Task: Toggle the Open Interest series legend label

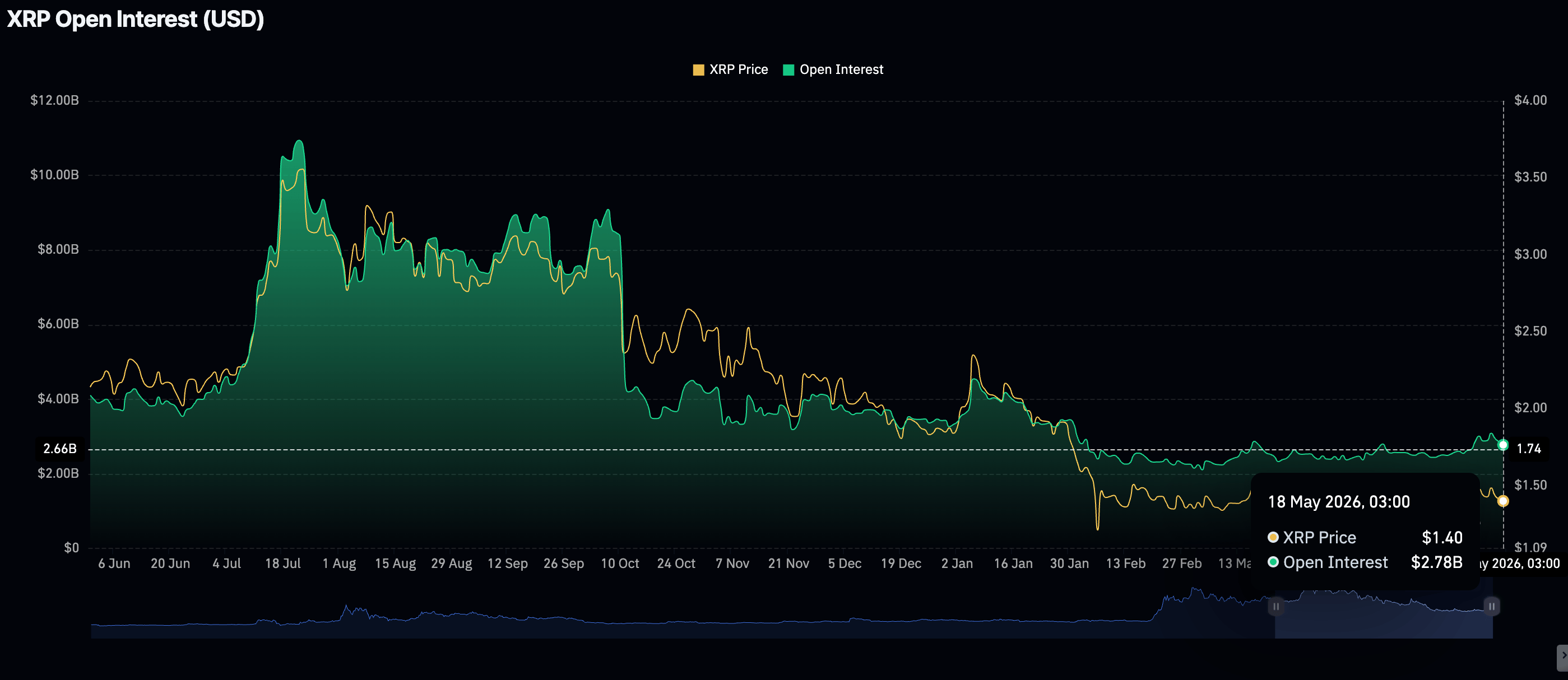Action: click(x=841, y=70)
